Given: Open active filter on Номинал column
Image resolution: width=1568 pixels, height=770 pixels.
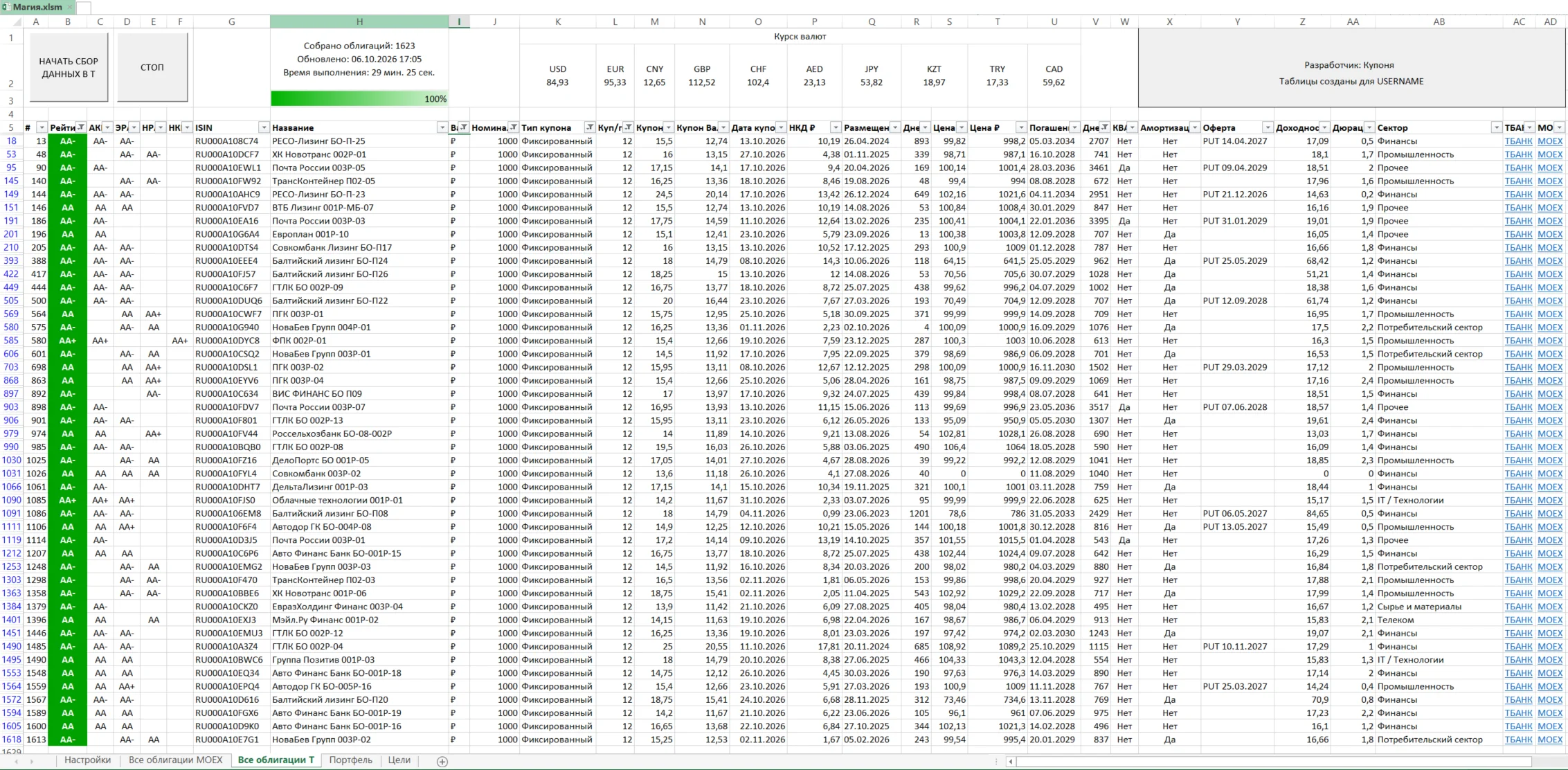Looking at the screenshot, I should point(514,127).
